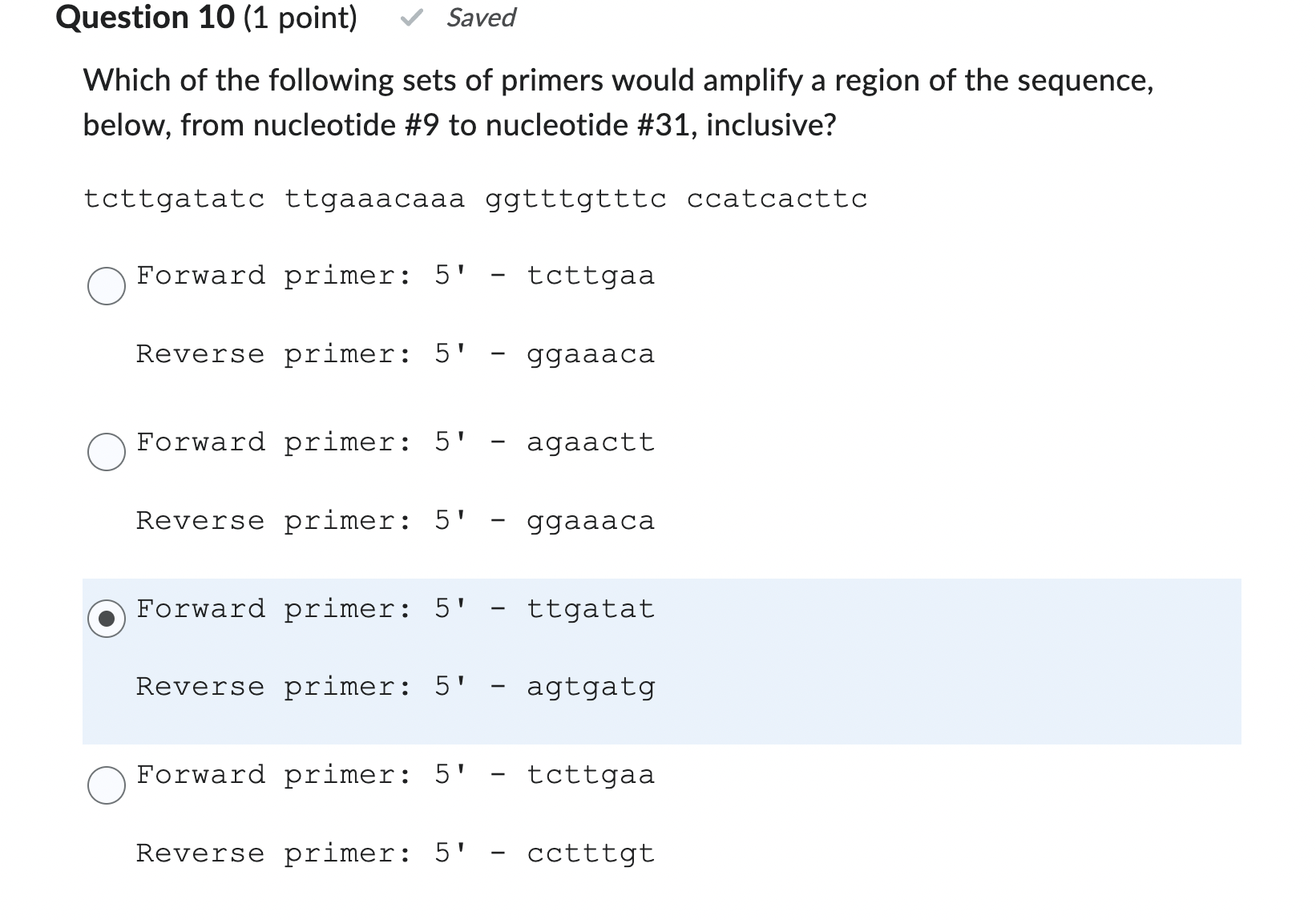The width and height of the screenshot is (1316, 920).
Task: Click the Question 10 heading
Action: click(144, 17)
